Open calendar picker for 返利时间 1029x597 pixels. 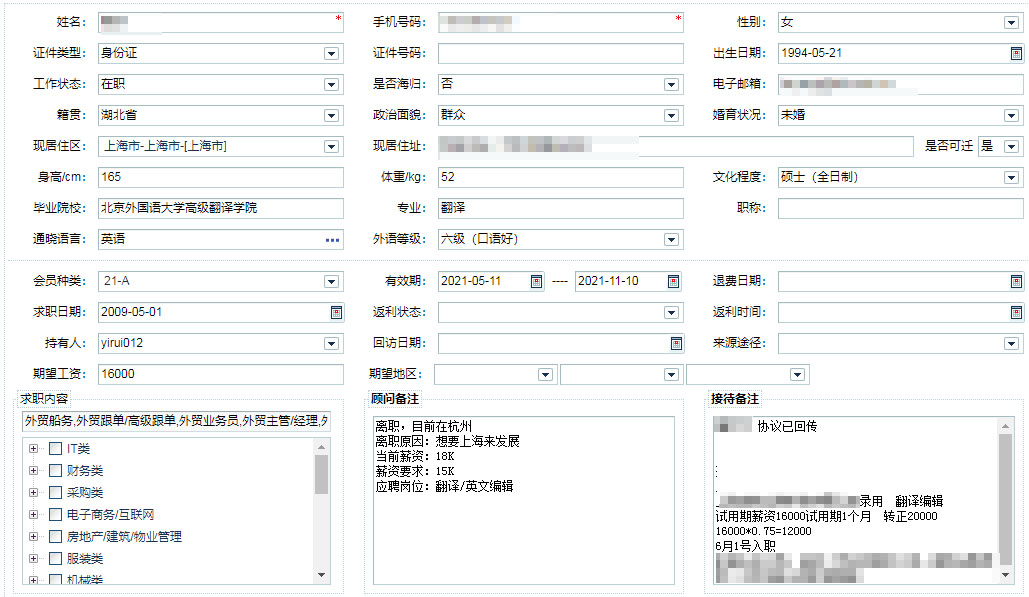point(1016,312)
